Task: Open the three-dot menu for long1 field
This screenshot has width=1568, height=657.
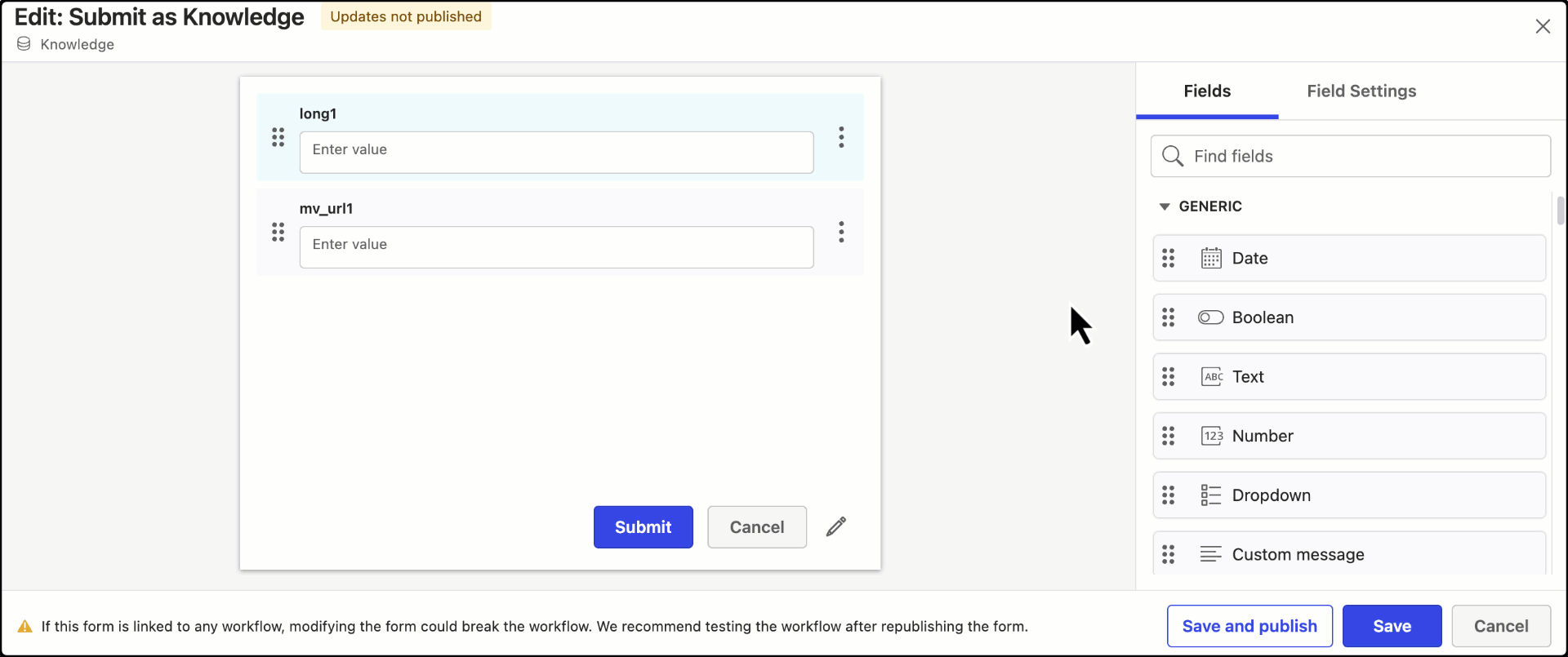Action: click(841, 137)
